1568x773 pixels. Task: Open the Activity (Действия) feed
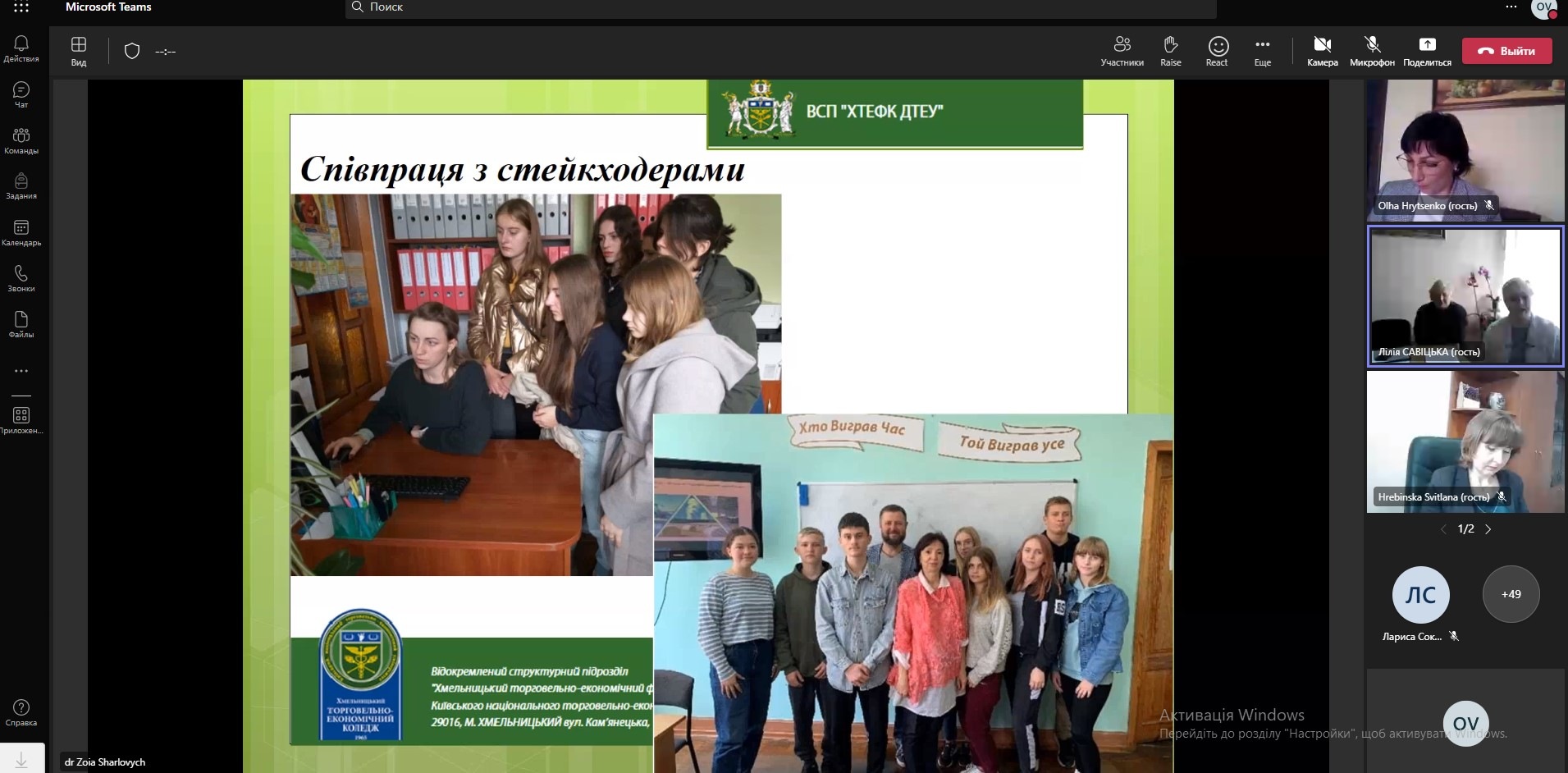21,48
